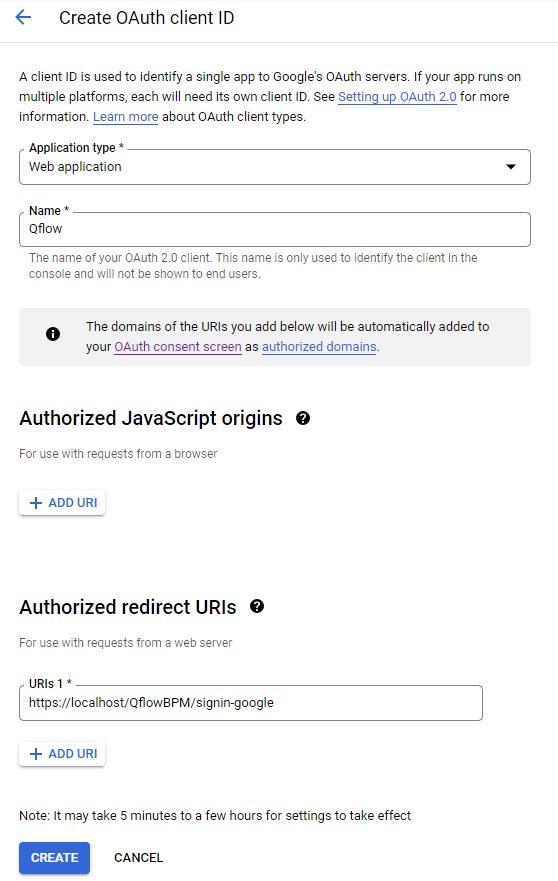Add another URI under redirect URIs

coord(62,754)
